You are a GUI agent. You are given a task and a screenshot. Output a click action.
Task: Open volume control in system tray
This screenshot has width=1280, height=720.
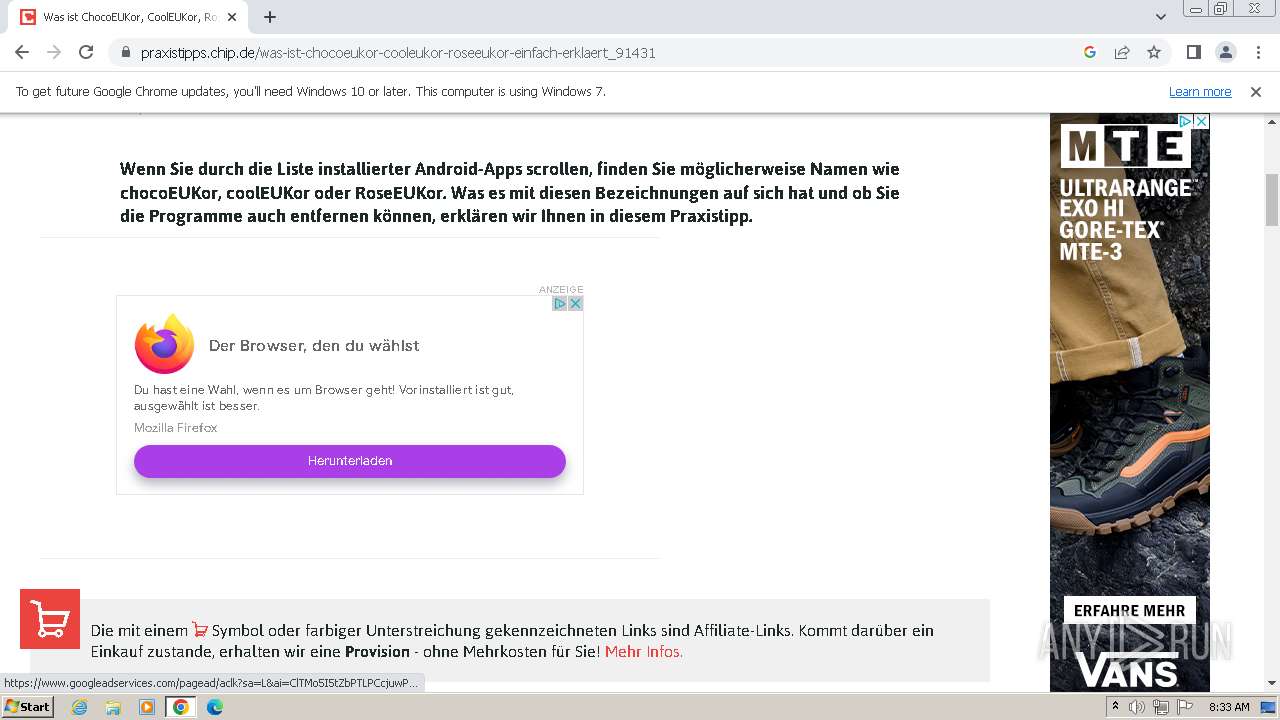click(x=1137, y=707)
